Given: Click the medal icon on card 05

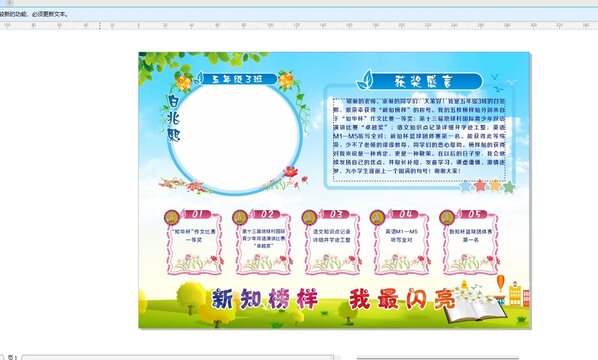Looking at the screenshot, I should (447, 217).
